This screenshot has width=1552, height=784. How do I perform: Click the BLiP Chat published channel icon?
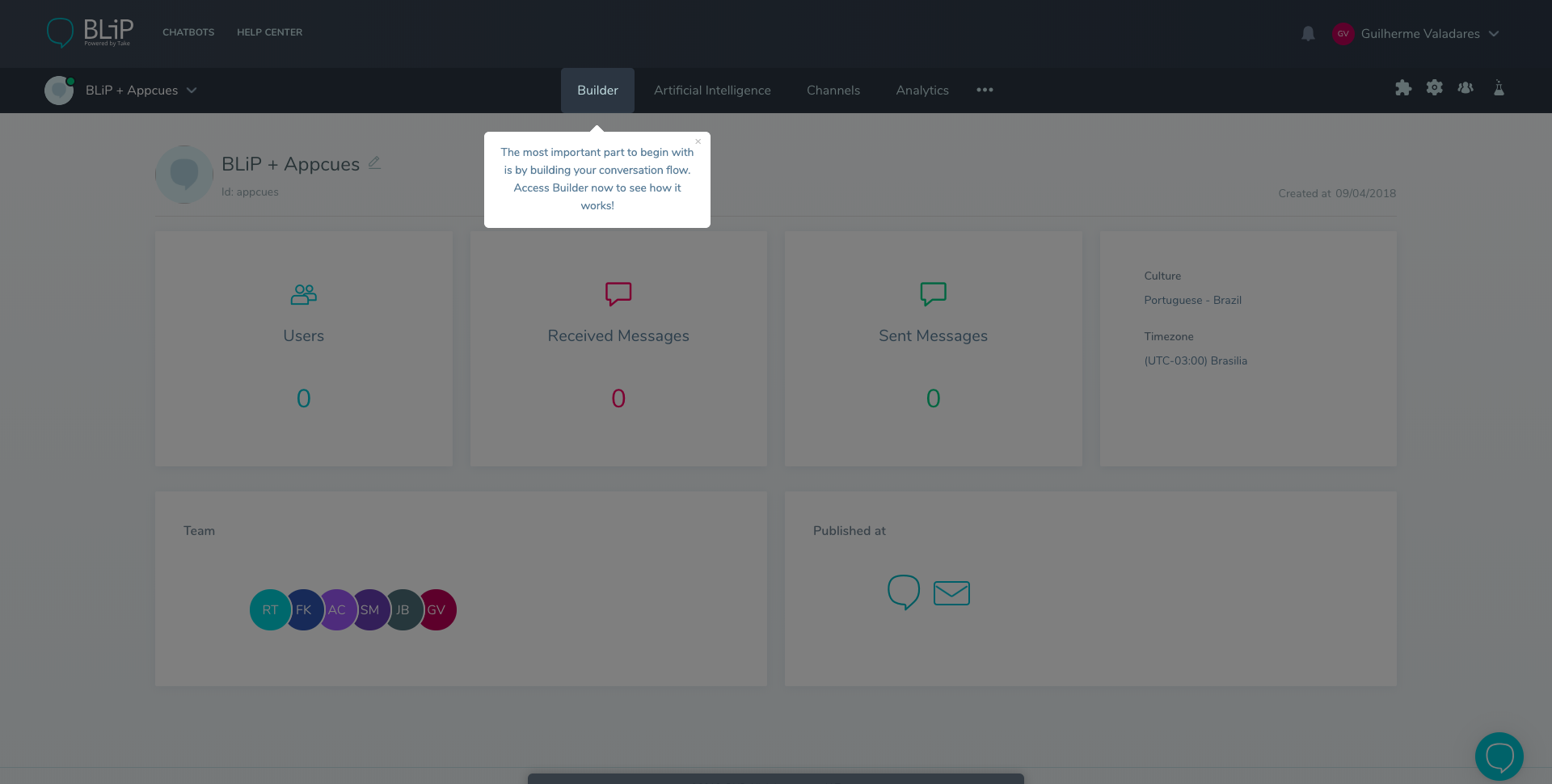(904, 592)
